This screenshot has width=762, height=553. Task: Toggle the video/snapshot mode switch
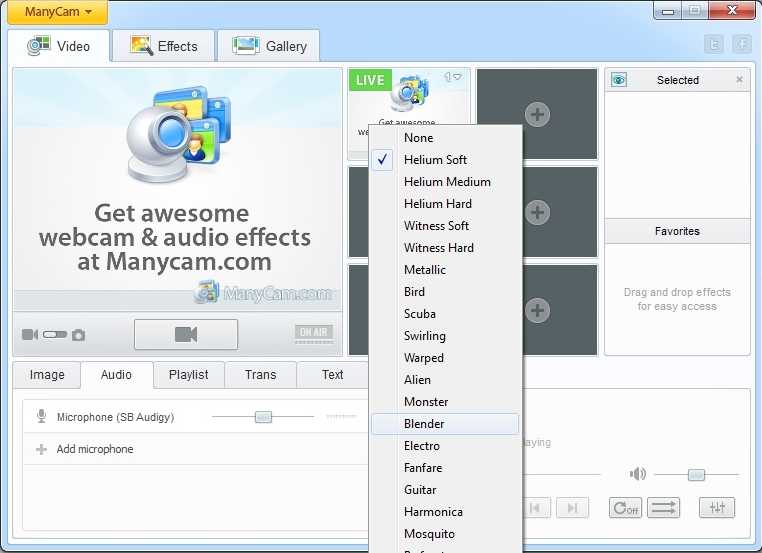click(x=54, y=334)
